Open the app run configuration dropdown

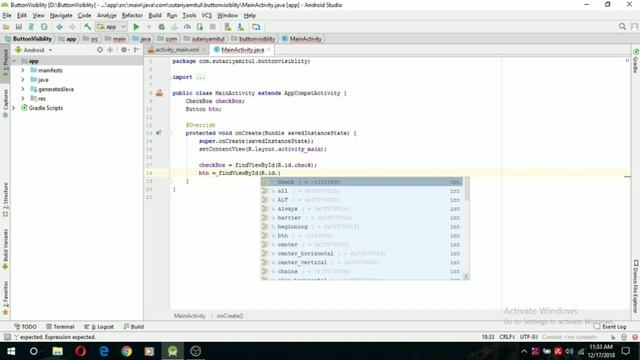click(111, 27)
